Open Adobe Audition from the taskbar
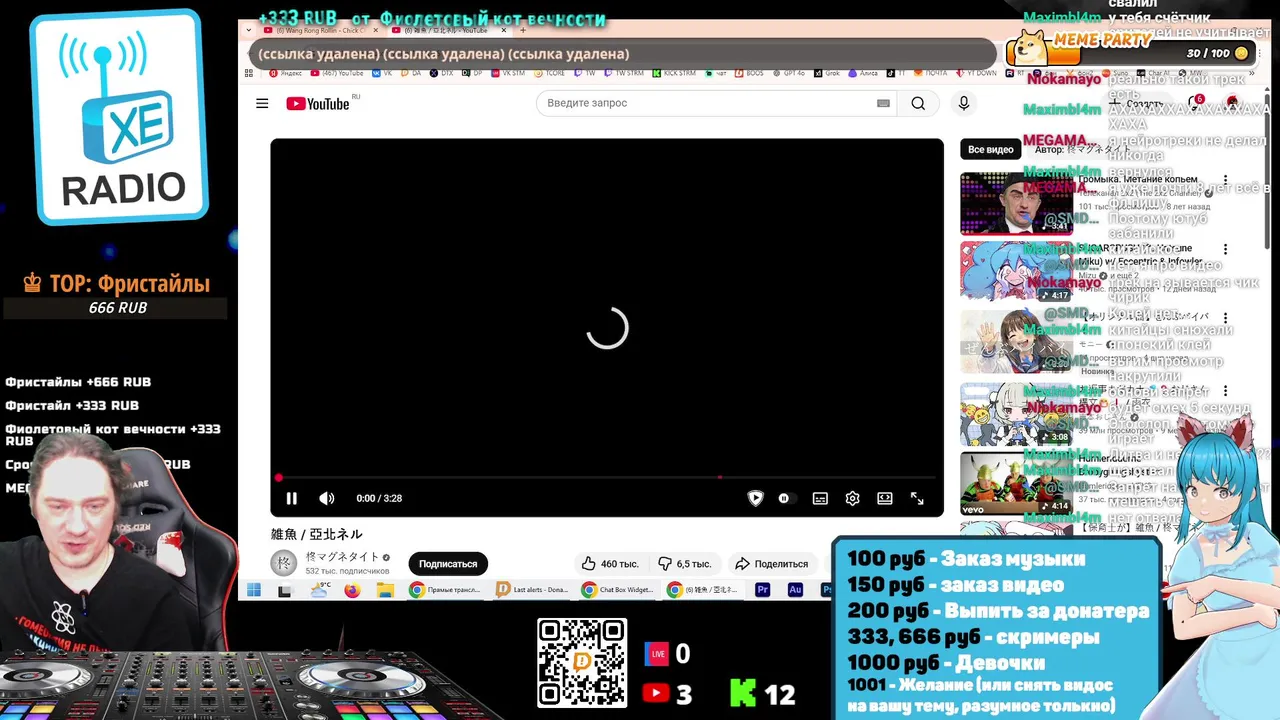This screenshot has height=720, width=1280. click(795, 590)
